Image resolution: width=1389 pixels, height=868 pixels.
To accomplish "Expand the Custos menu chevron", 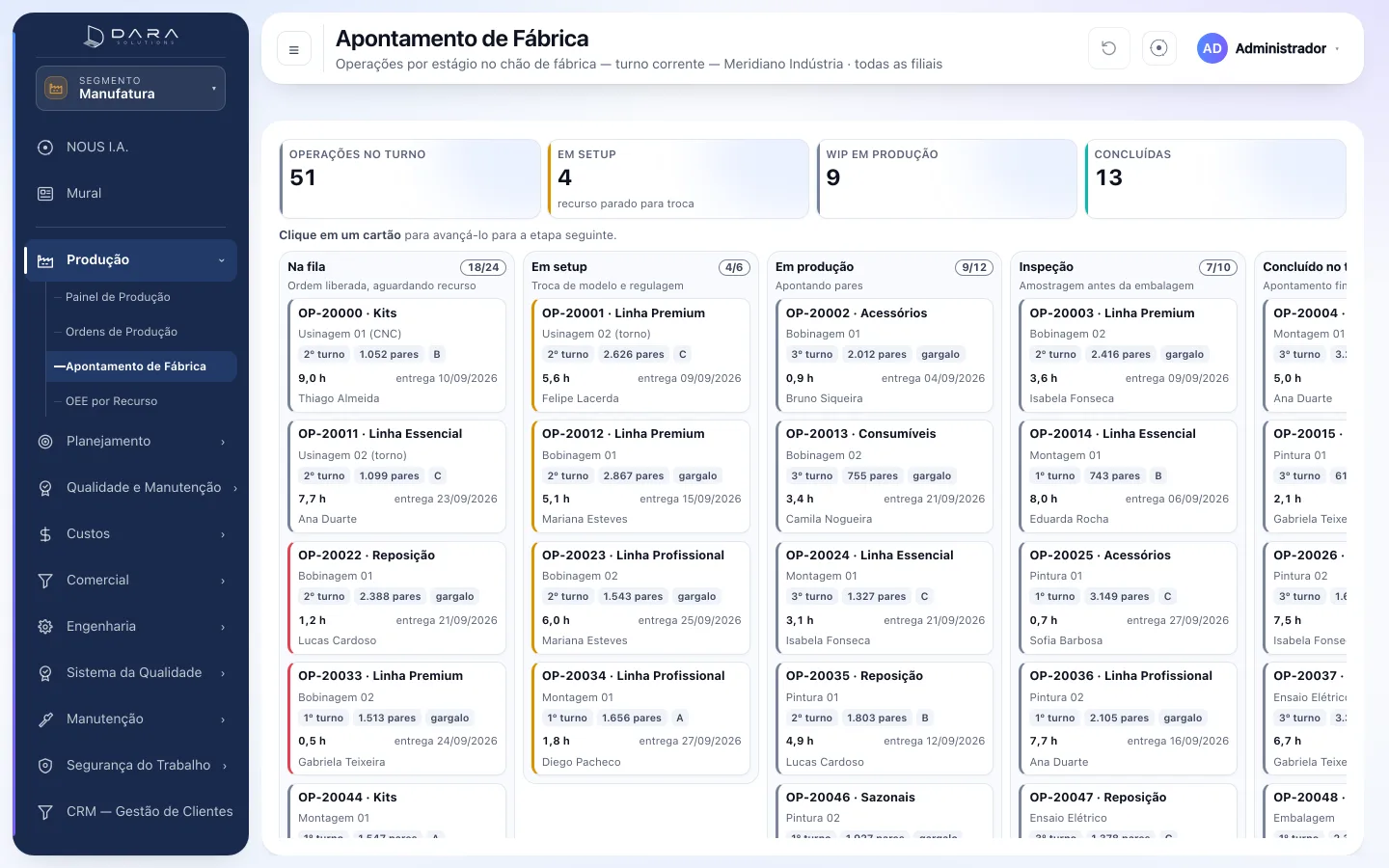I will [x=223, y=534].
